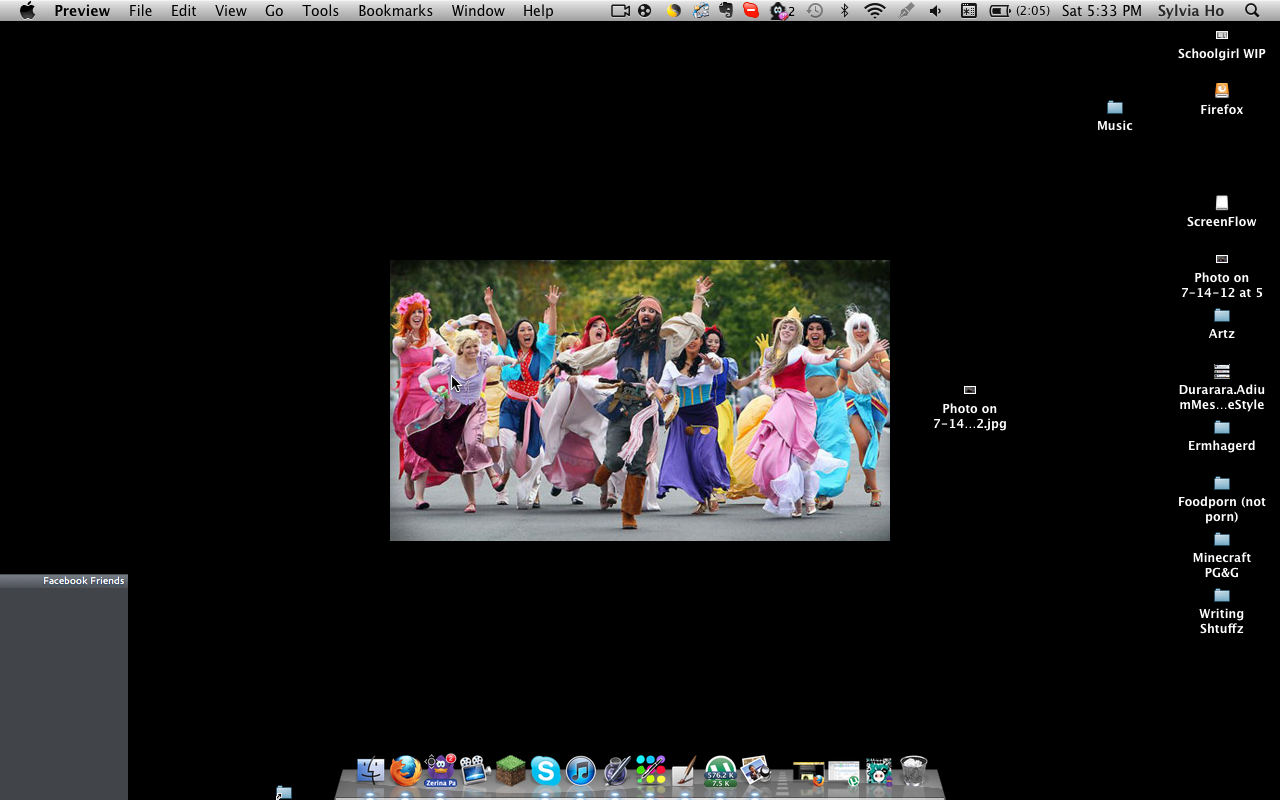Open Spotlight search magnifier
Image resolution: width=1280 pixels, height=800 pixels.
pos(1252,11)
